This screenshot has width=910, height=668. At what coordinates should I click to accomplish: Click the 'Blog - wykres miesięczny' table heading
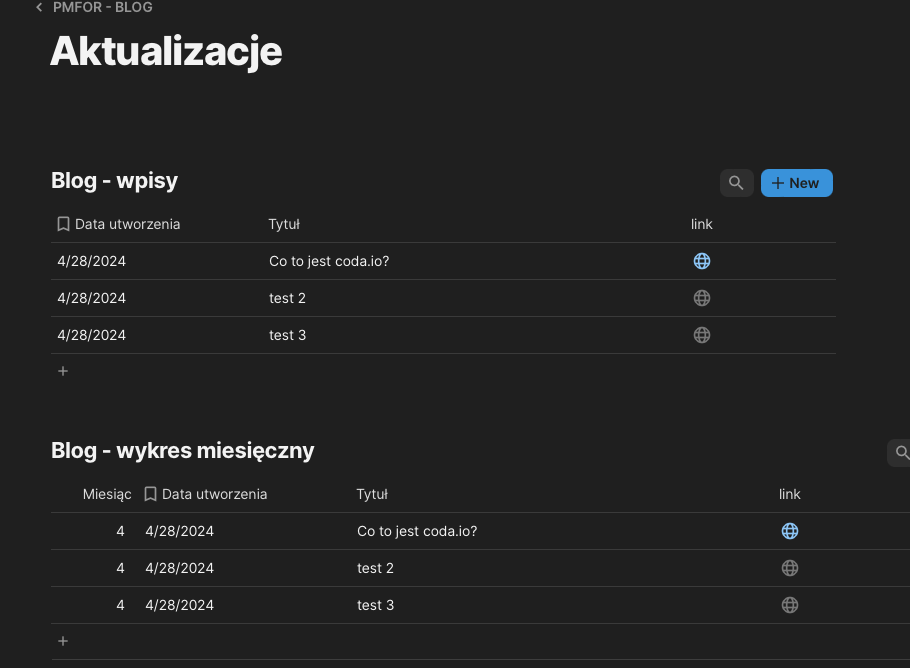coord(183,451)
